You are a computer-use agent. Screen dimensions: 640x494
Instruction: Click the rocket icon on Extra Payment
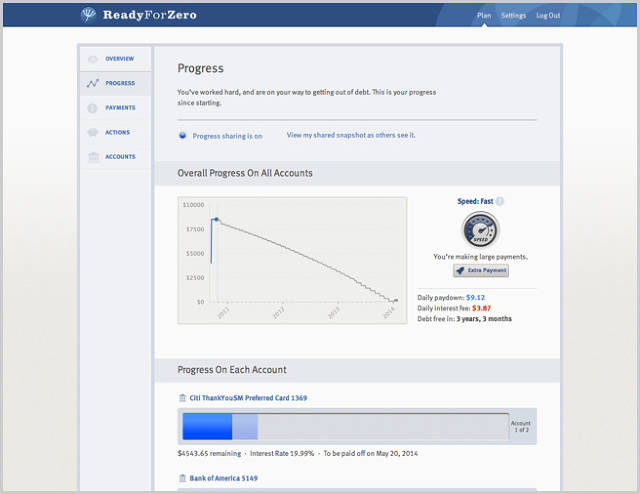click(x=460, y=270)
